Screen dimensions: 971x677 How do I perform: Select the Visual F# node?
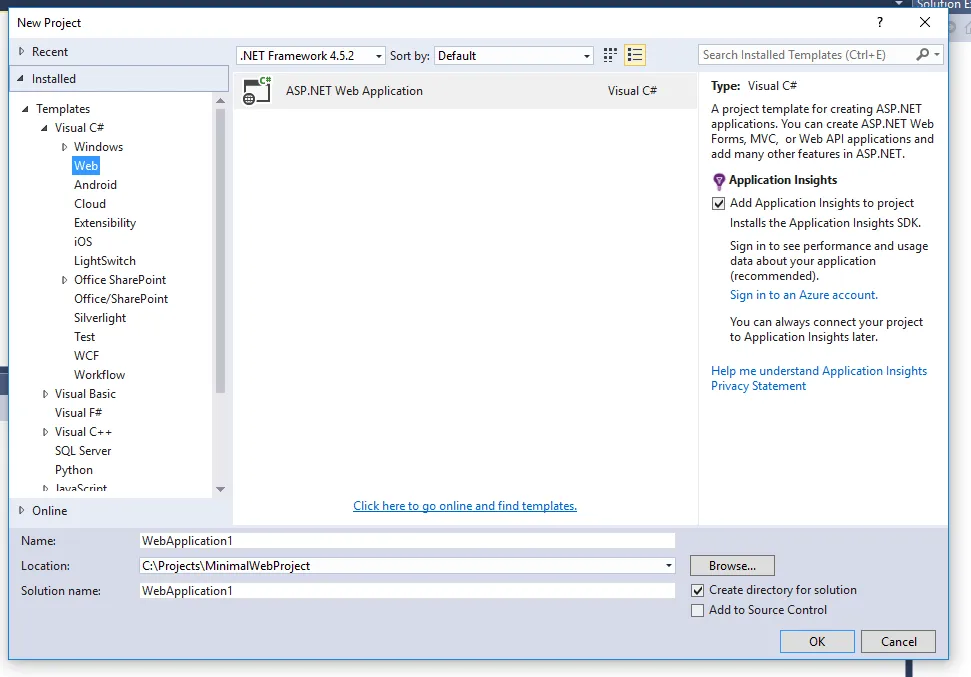[78, 413]
